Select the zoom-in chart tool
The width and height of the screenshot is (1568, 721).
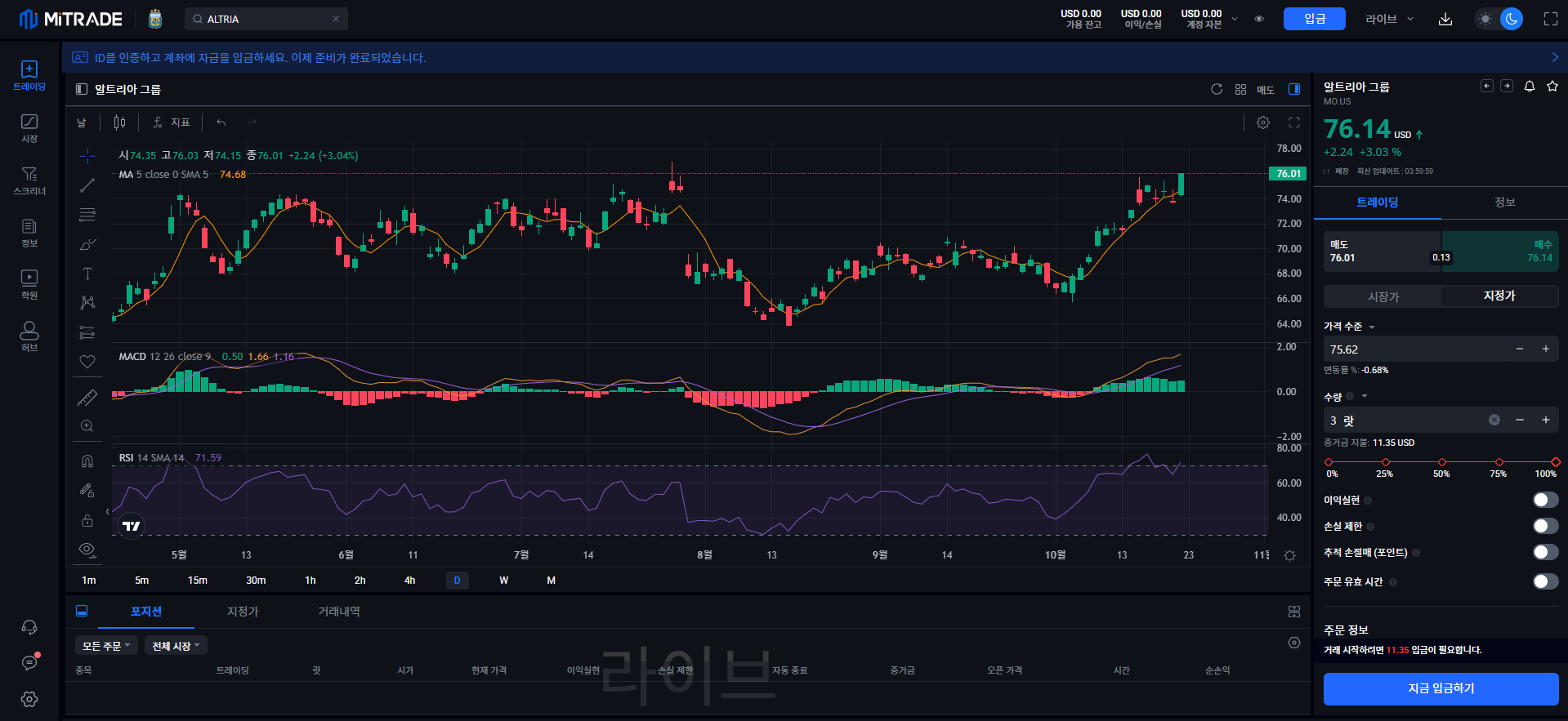pos(87,426)
